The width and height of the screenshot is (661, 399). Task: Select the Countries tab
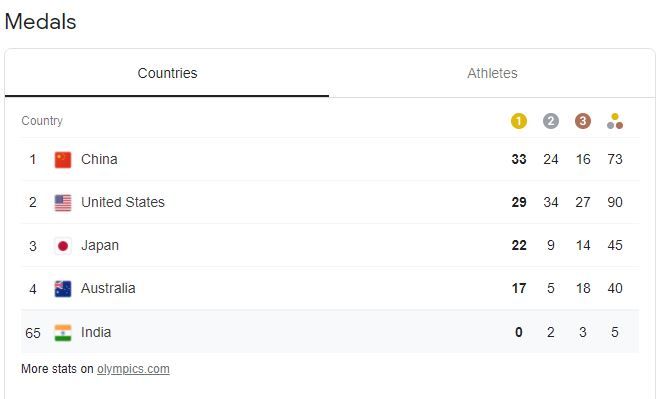pos(167,73)
